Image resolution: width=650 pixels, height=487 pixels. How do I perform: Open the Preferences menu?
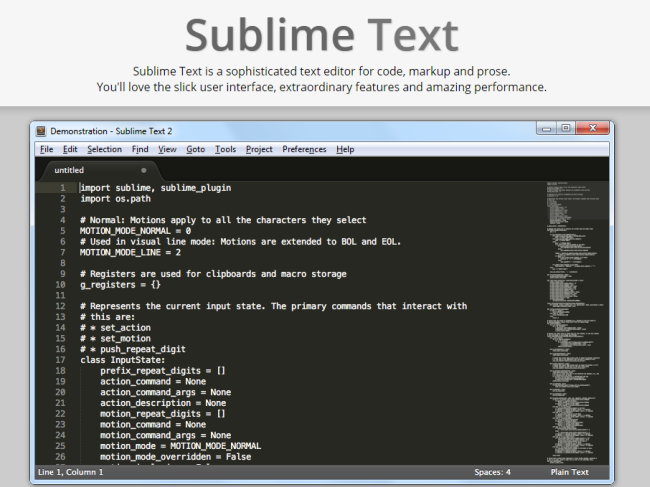(304, 149)
